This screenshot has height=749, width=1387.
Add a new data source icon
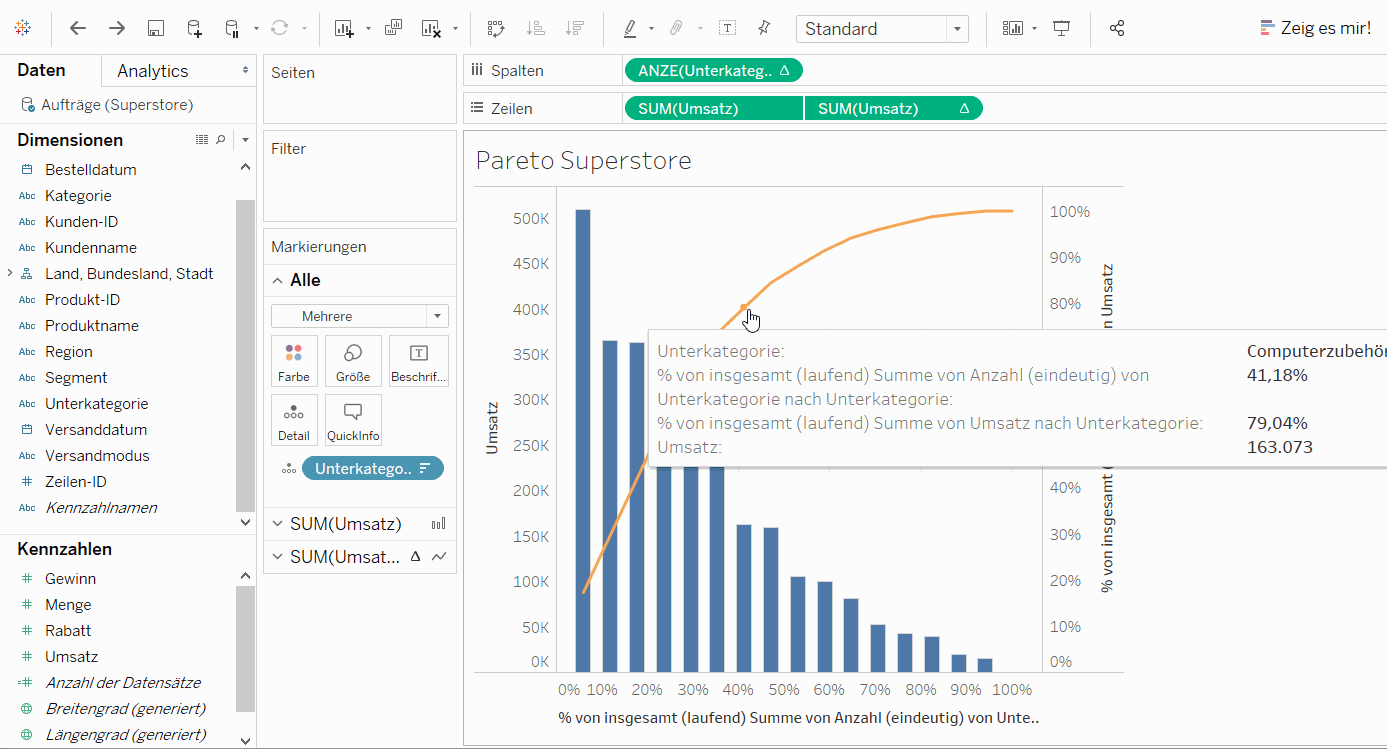(194, 28)
